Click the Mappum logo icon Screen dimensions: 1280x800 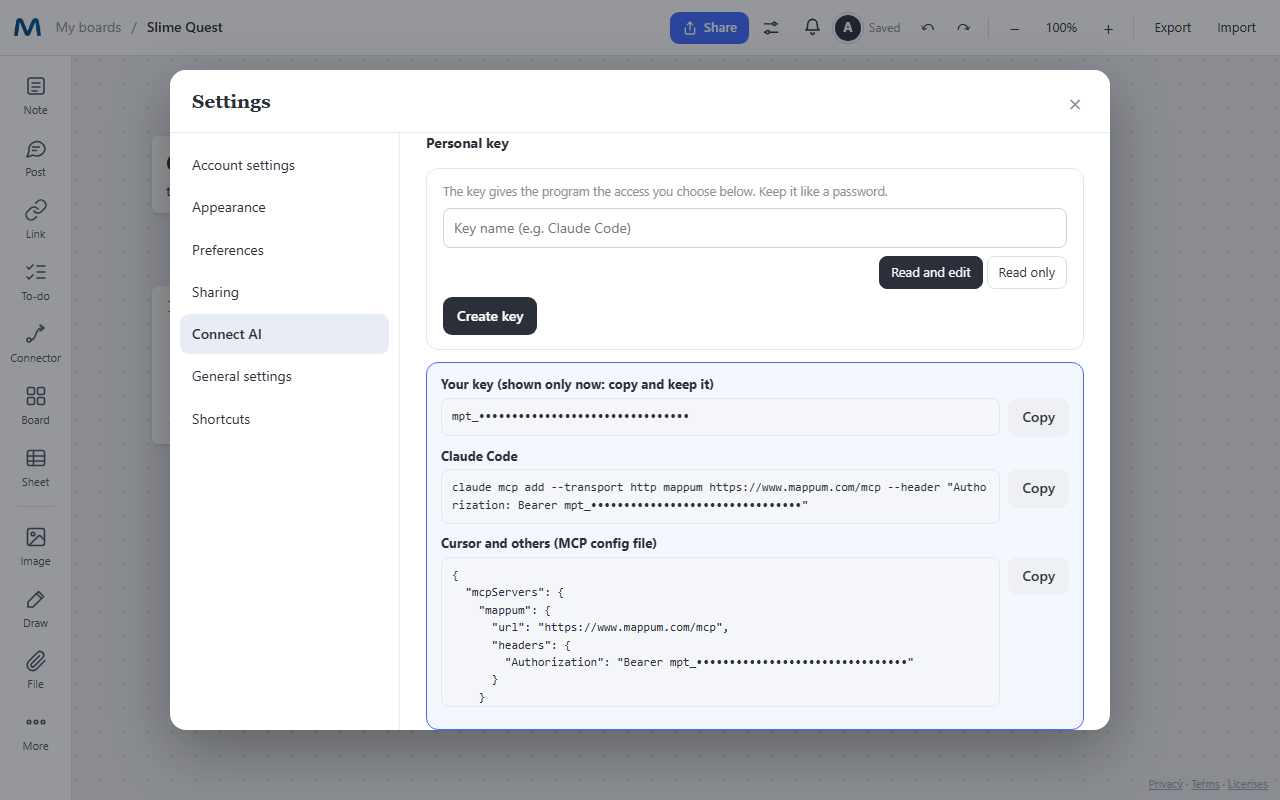click(x=27, y=28)
